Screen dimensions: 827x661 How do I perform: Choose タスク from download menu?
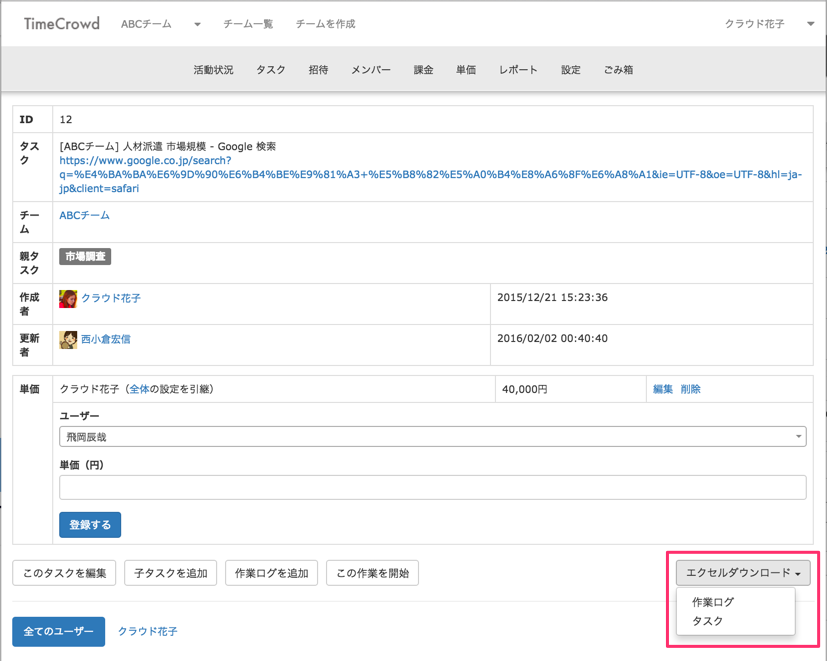707,621
